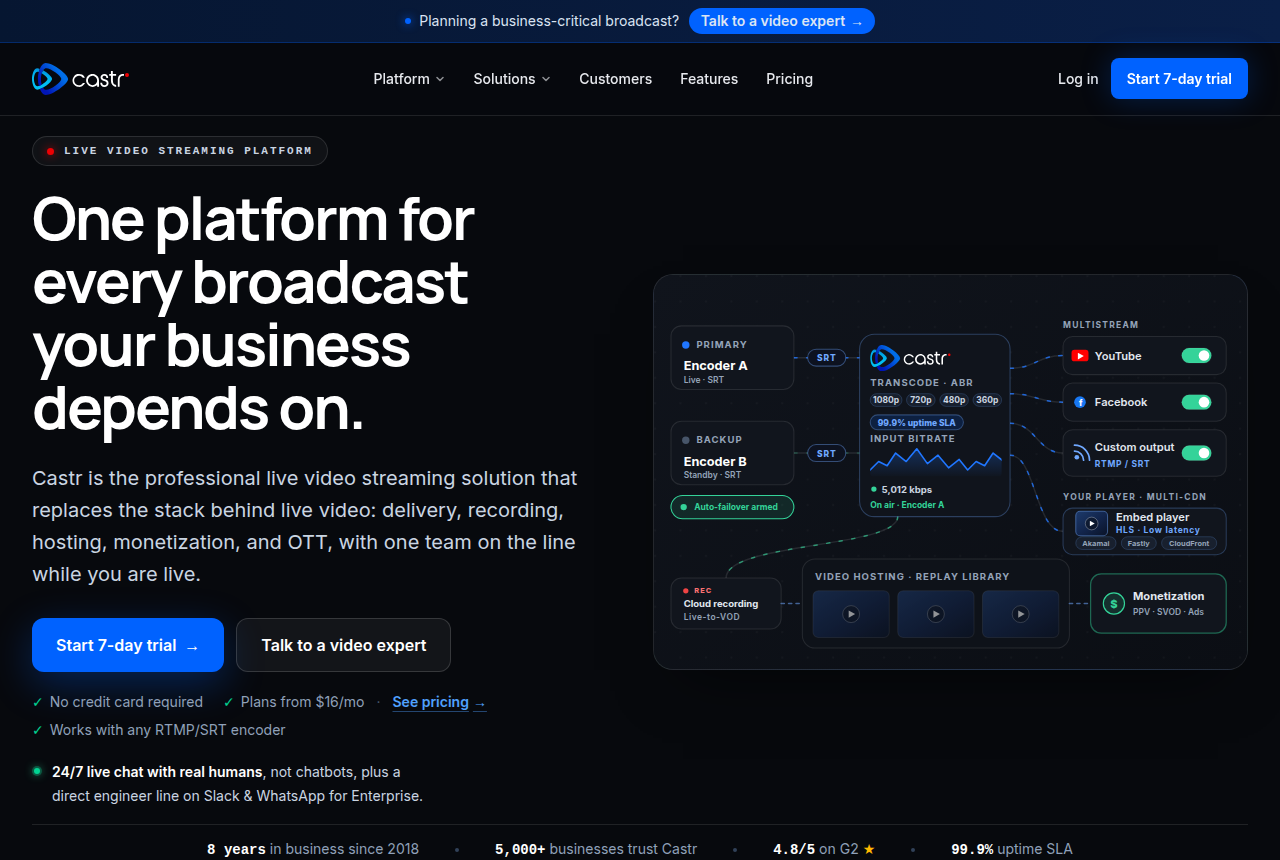Screen dimensions: 1280x860
Task: Click the input bitrate graph
Action: click(936, 461)
